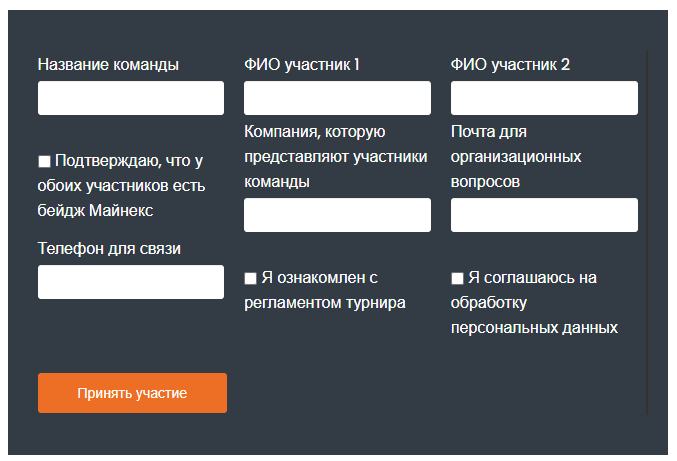Click the 'Компания, которую представляют участники команды' label
The height and width of the screenshot is (461, 677).
pyautogui.click(x=335, y=156)
